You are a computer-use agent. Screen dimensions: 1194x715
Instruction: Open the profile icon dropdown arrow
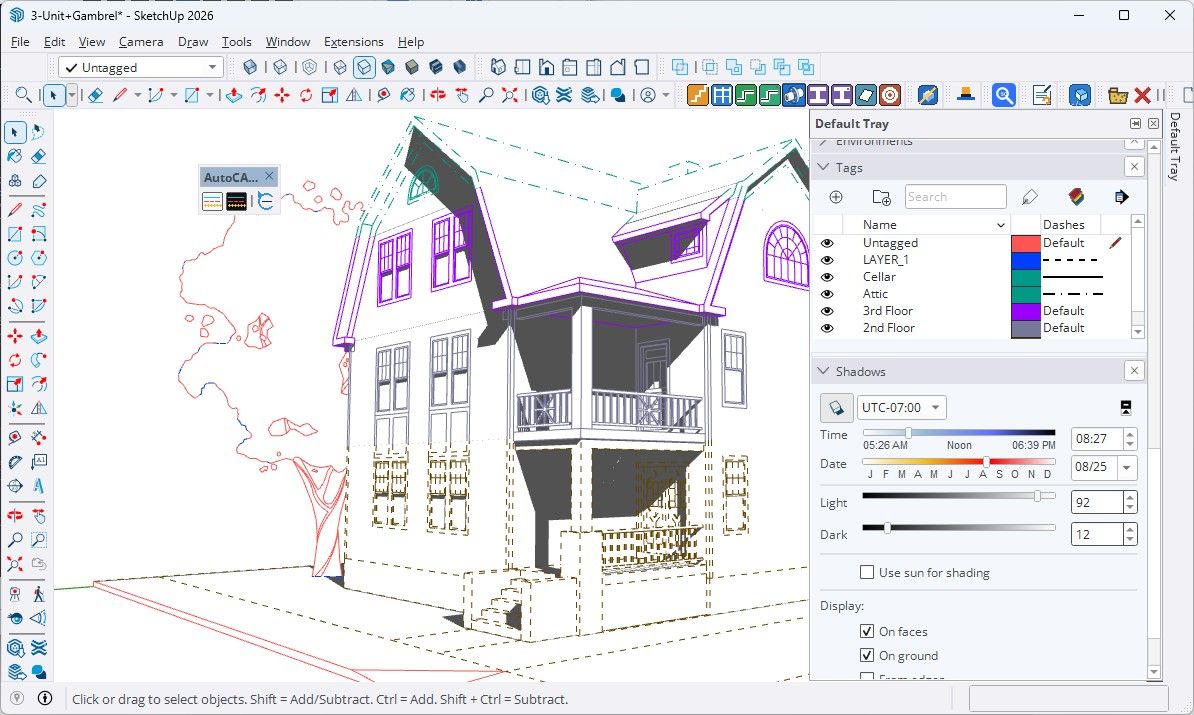click(x=666, y=95)
